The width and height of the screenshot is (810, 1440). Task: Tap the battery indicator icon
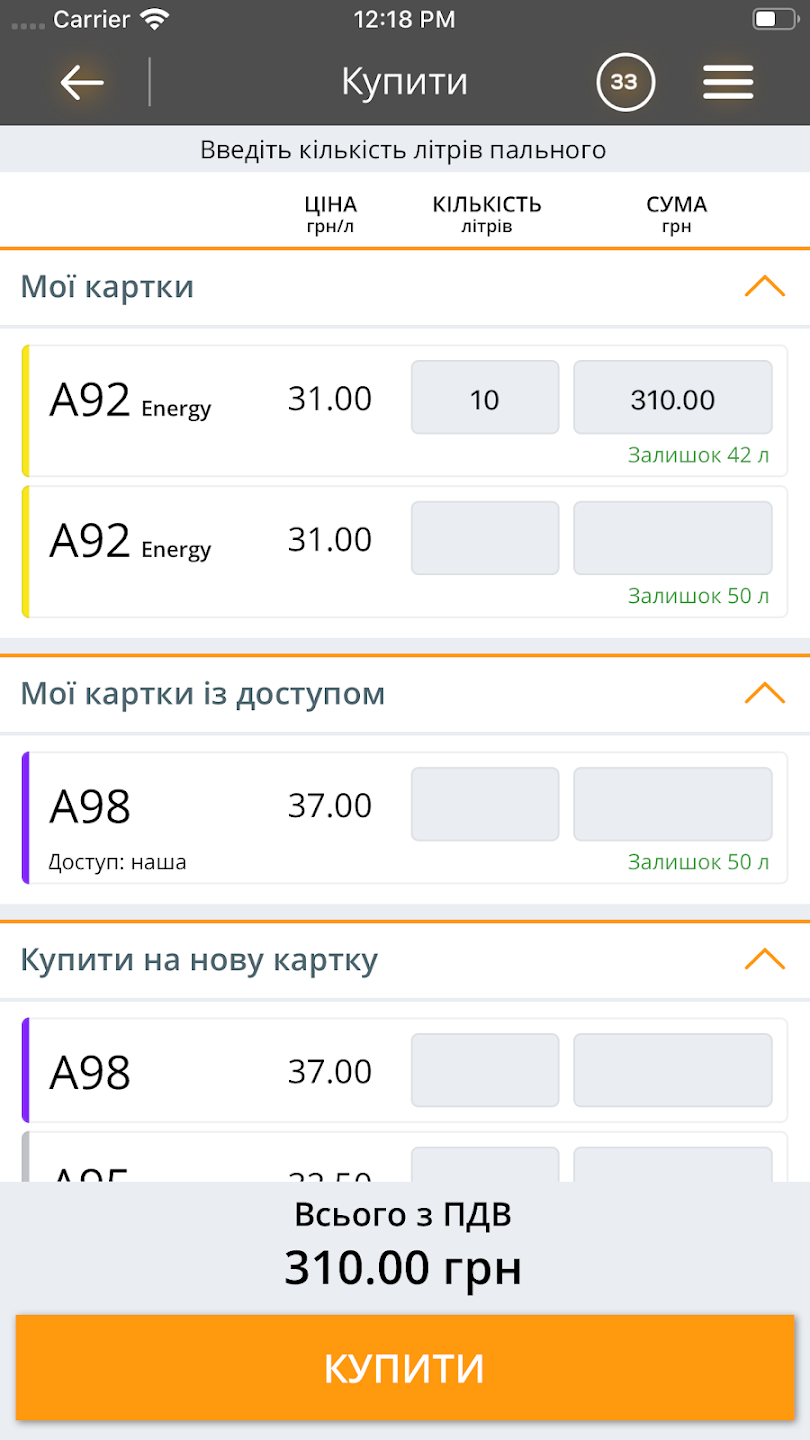tap(769, 19)
